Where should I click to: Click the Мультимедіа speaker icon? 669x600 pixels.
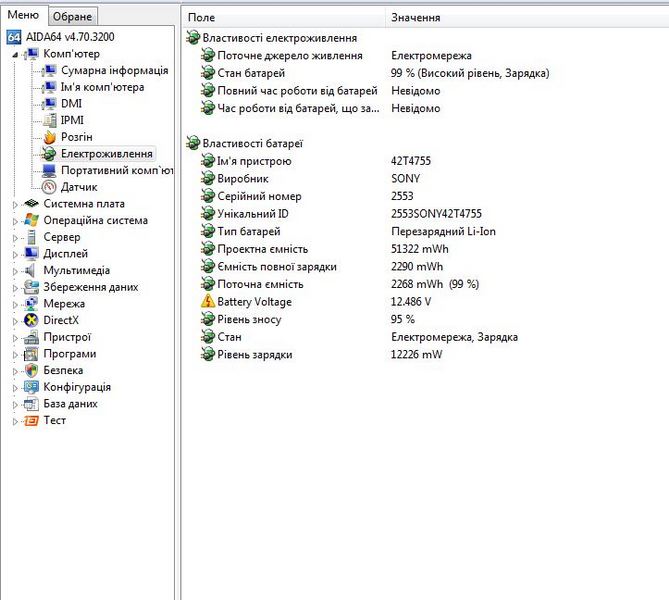click(31, 270)
